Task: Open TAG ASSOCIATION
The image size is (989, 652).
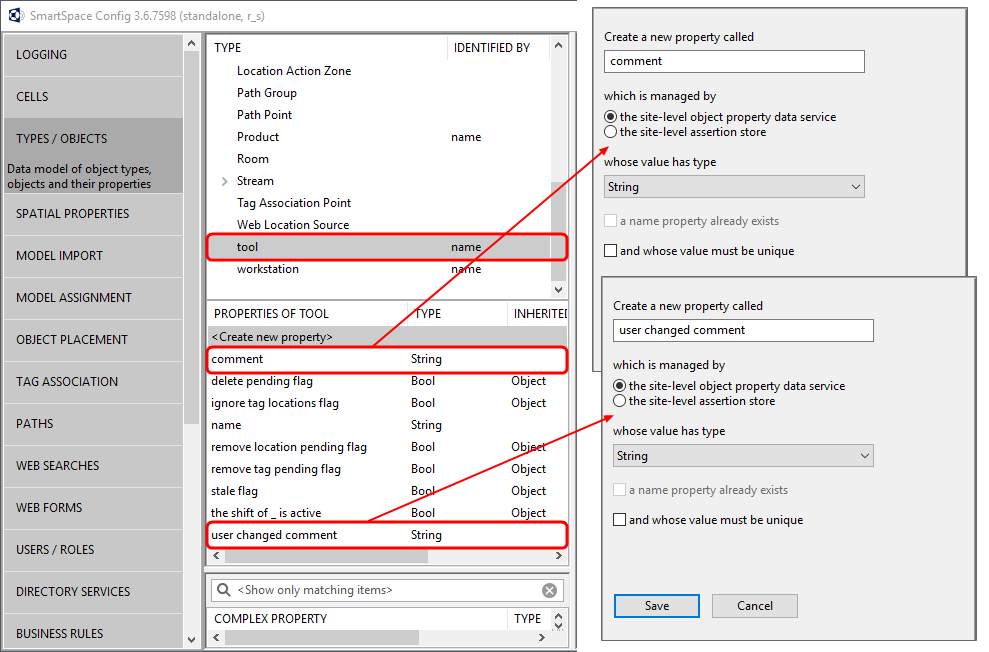Action: [93, 381]
